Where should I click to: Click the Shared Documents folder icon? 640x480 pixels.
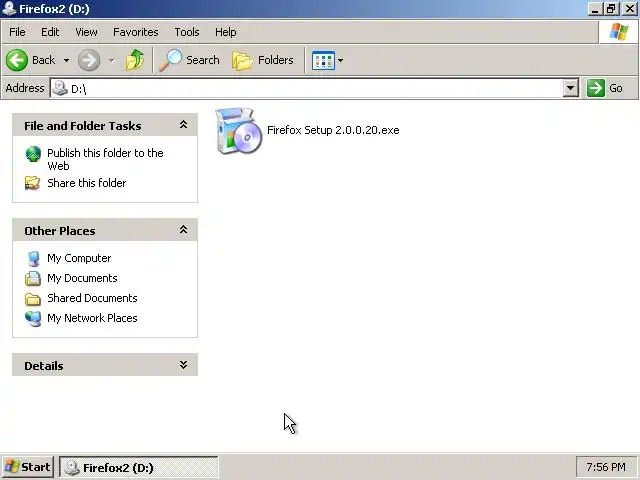33,299
